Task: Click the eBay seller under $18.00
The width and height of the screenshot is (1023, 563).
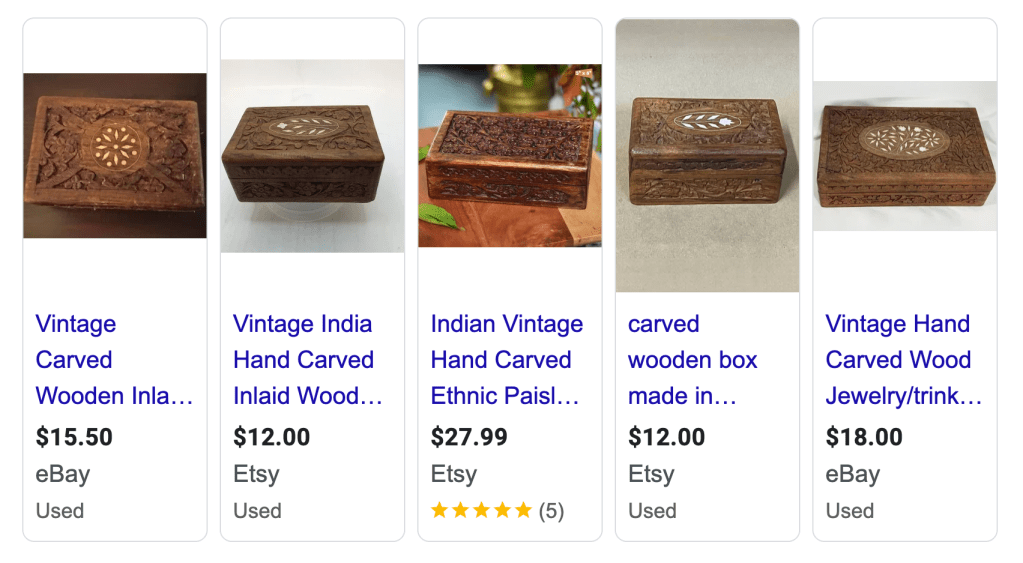Action: 853,474
